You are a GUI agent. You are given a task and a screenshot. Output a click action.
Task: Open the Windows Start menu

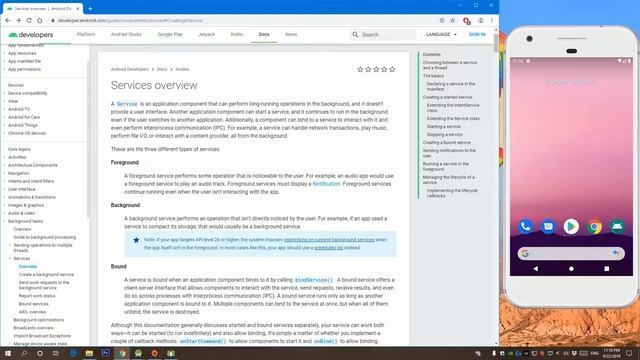8,353
